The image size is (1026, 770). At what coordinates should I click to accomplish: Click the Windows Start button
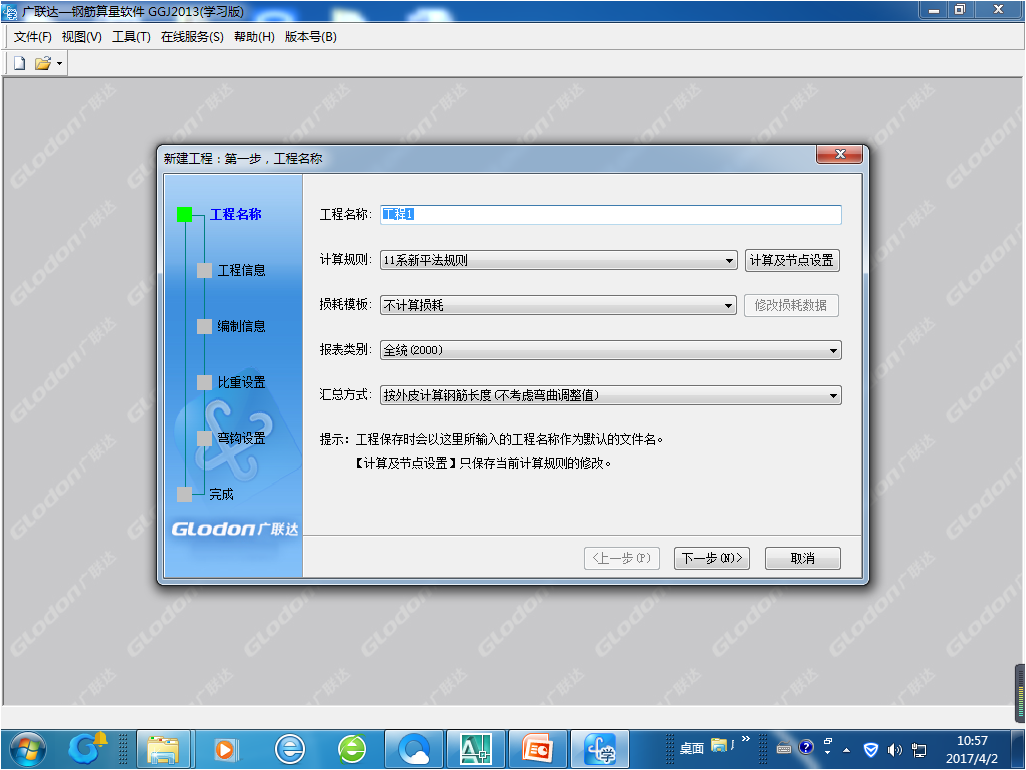pos(27,750)
